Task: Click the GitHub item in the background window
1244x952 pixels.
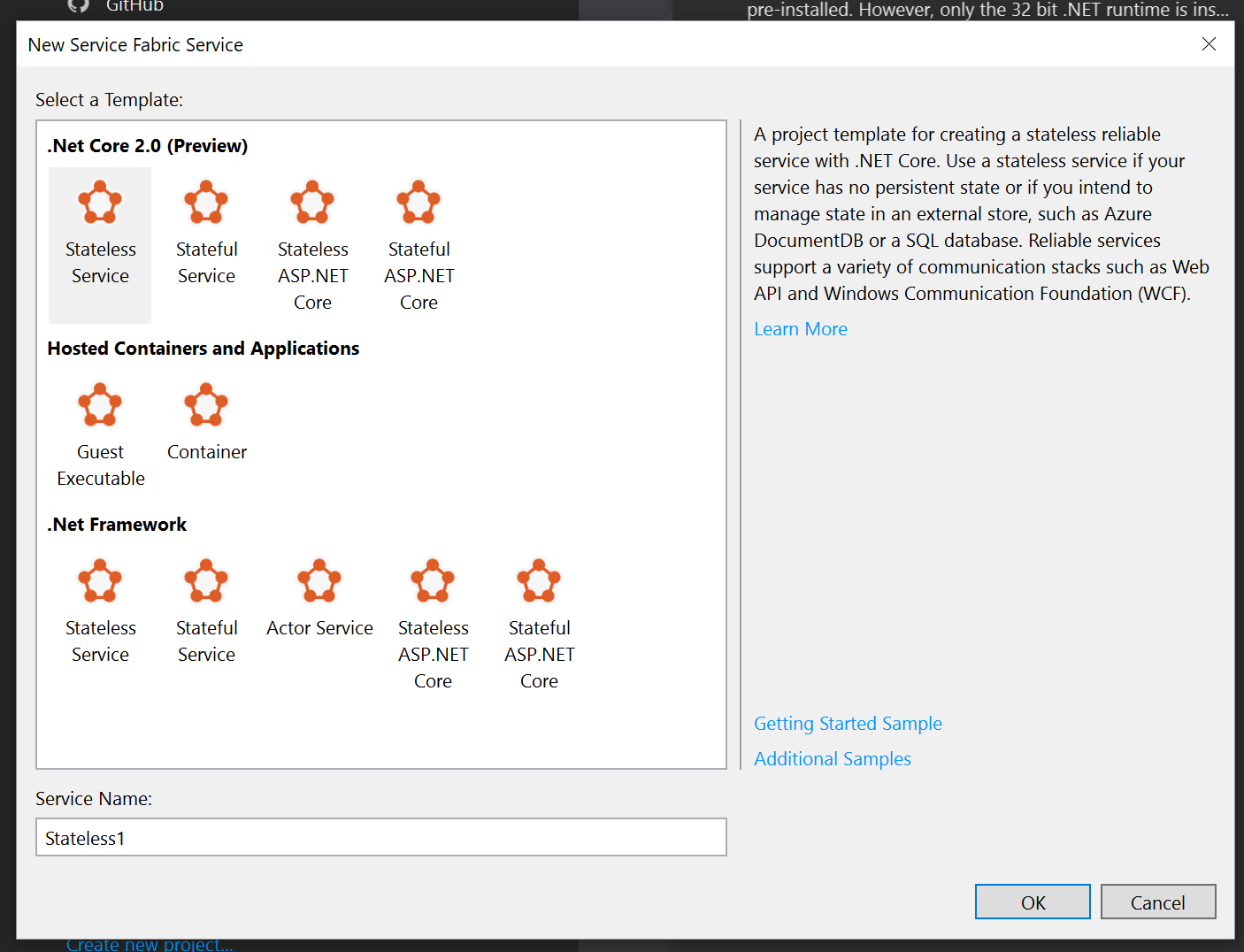Action: tap(134, 6)
